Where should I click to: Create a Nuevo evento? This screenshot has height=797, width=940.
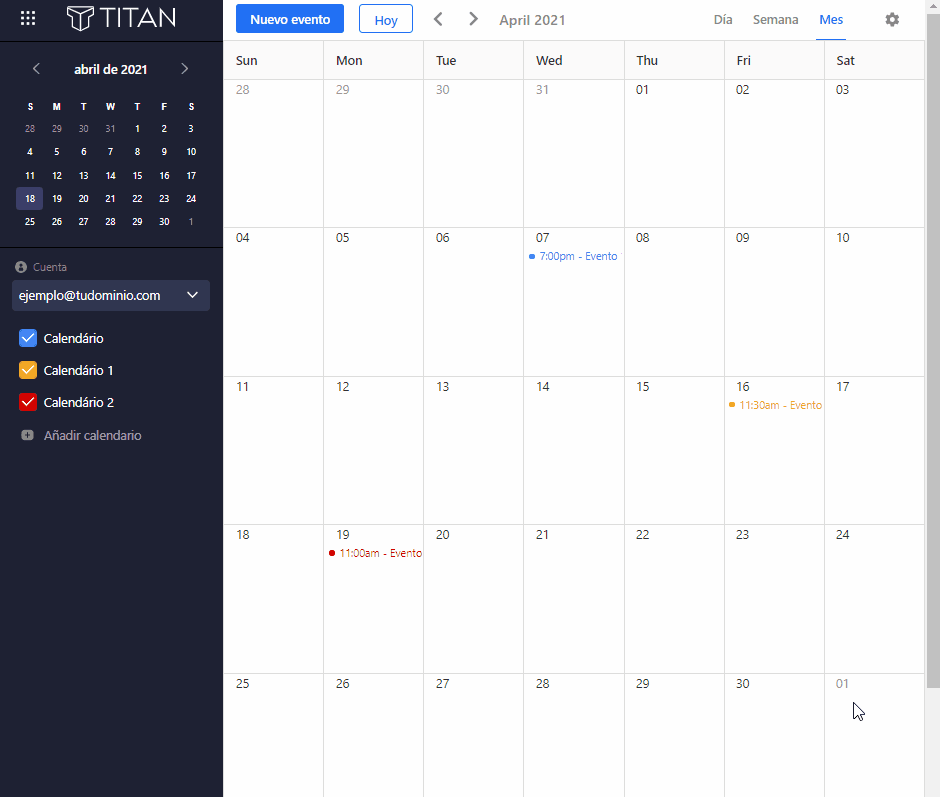[x=290, y=19]
